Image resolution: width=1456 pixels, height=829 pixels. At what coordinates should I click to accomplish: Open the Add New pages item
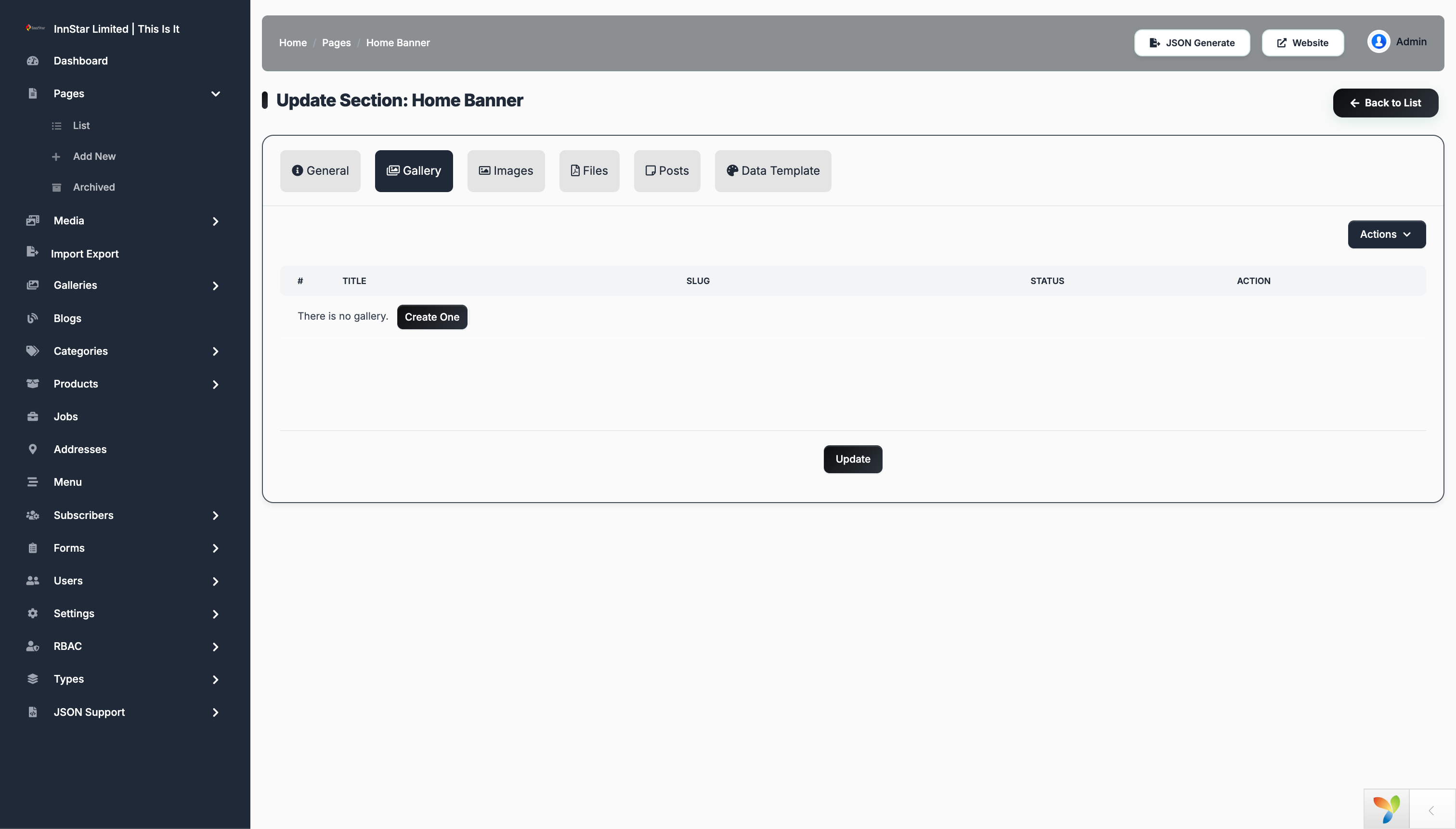click(94, 156)
